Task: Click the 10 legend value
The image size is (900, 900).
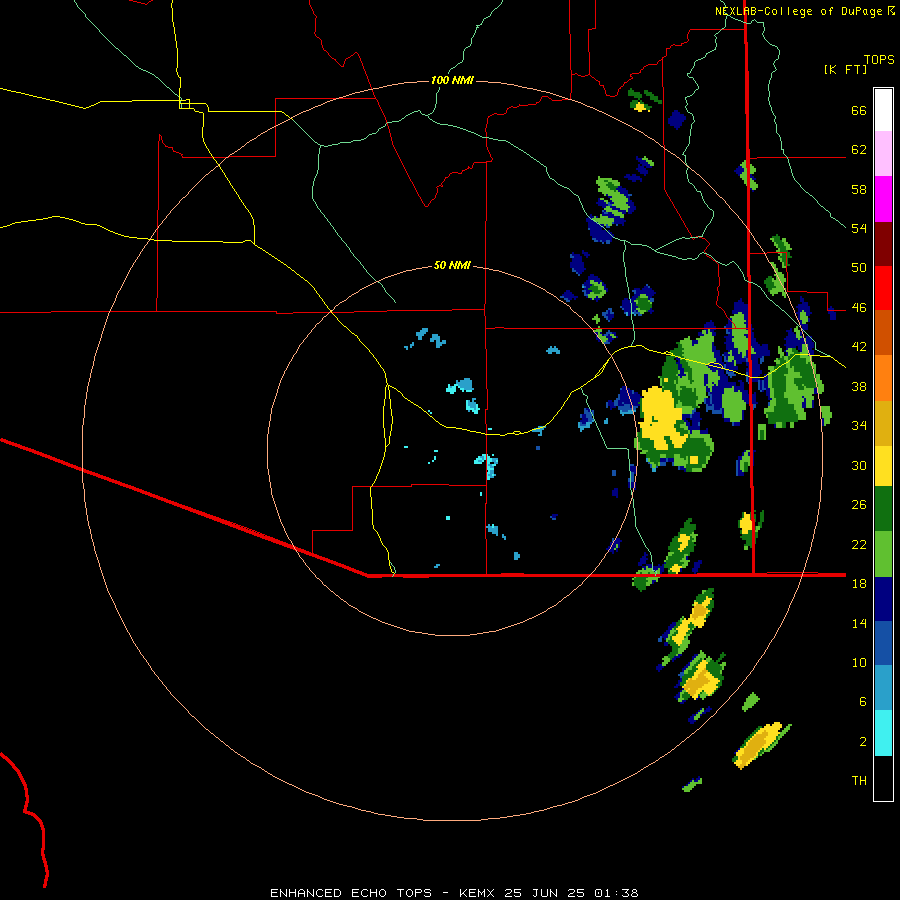Action: [x=859, y=662]
